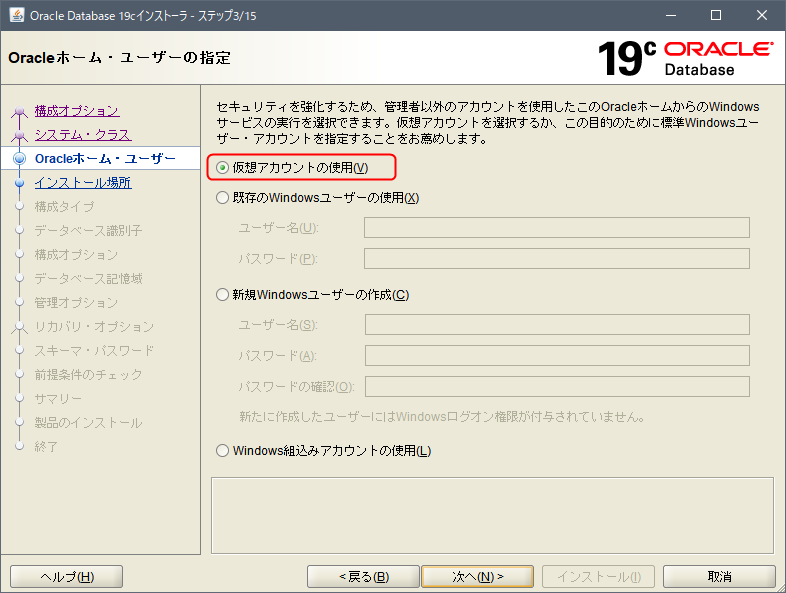Click the 構成タイプ step text
Viewport: 786px width, 593px height.
[x=64, y=207]
